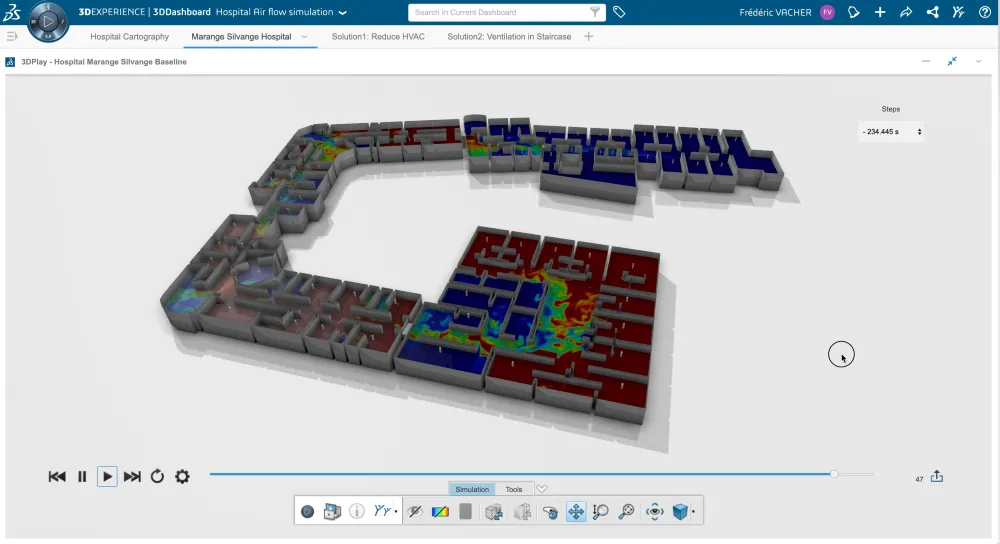This screenshot has height=544, width=1000.
Task: Add a new dashboard tab with plus
Action: [588, 36]
